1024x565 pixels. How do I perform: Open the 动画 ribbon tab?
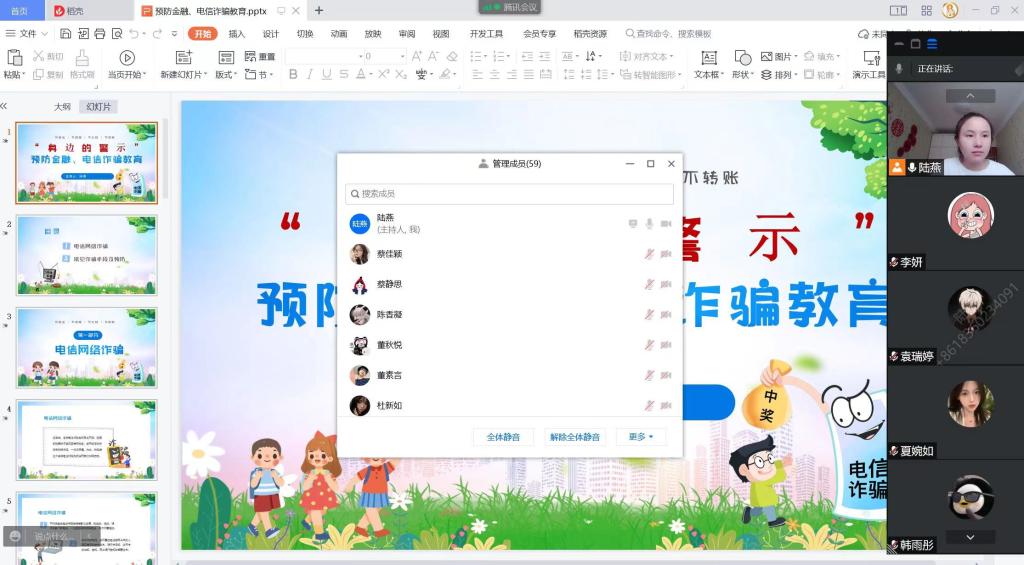[339, 34]
